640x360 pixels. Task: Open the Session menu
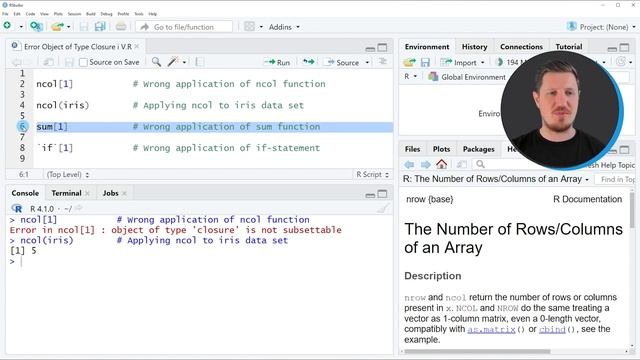(x=74, y=14)
